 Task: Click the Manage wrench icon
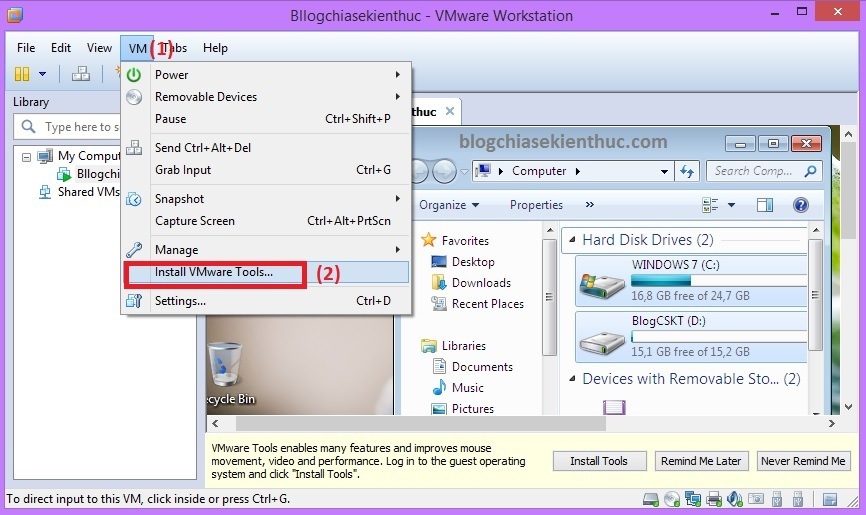(x=134, y=250)
